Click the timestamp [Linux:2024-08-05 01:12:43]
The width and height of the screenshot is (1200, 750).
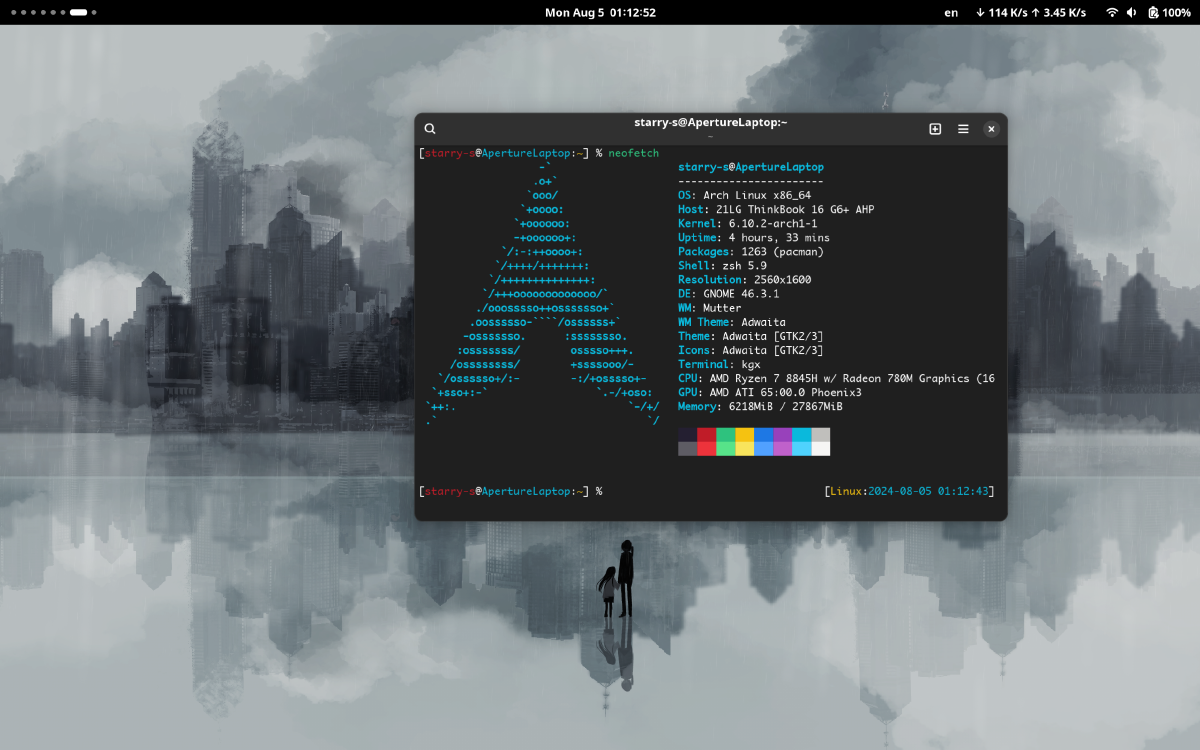[x=909, y=491]
